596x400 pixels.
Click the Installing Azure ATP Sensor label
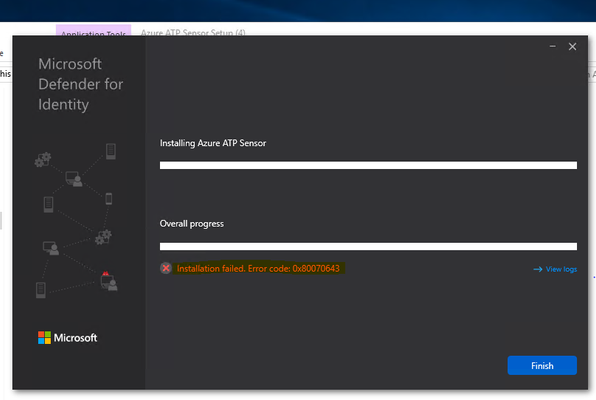(213, 143)
